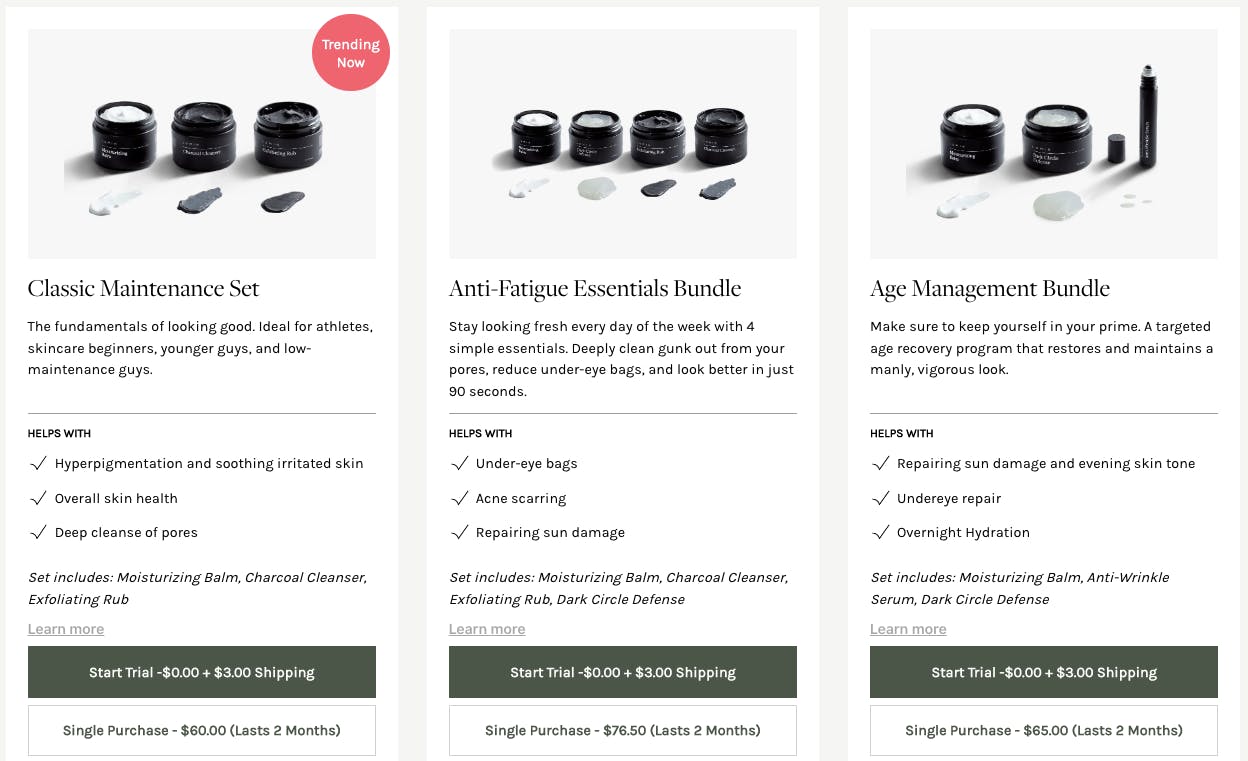Choose Single Purchase for $65.00
The image size is (1248, 761).
click(x=1044, y=730)
